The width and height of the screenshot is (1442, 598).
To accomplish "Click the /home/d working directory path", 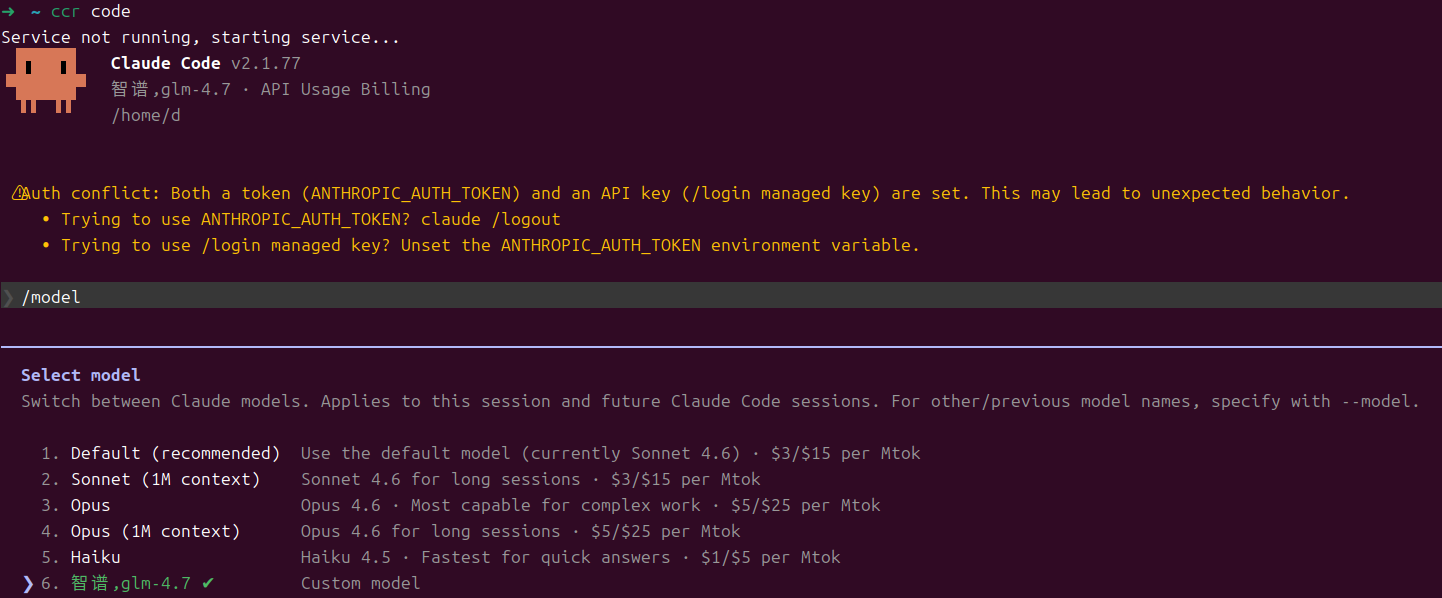I will pyautogui.click(x=146, y=115).
